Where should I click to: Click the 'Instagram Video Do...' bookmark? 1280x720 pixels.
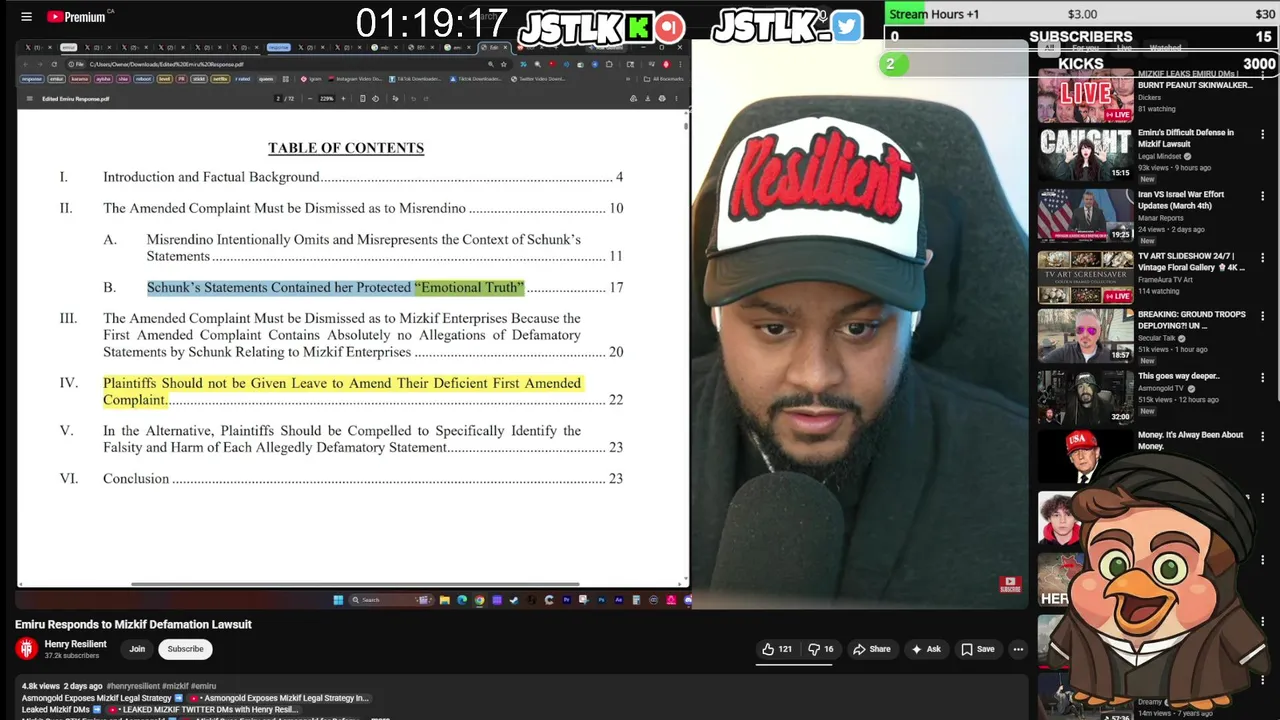point(354,78)
